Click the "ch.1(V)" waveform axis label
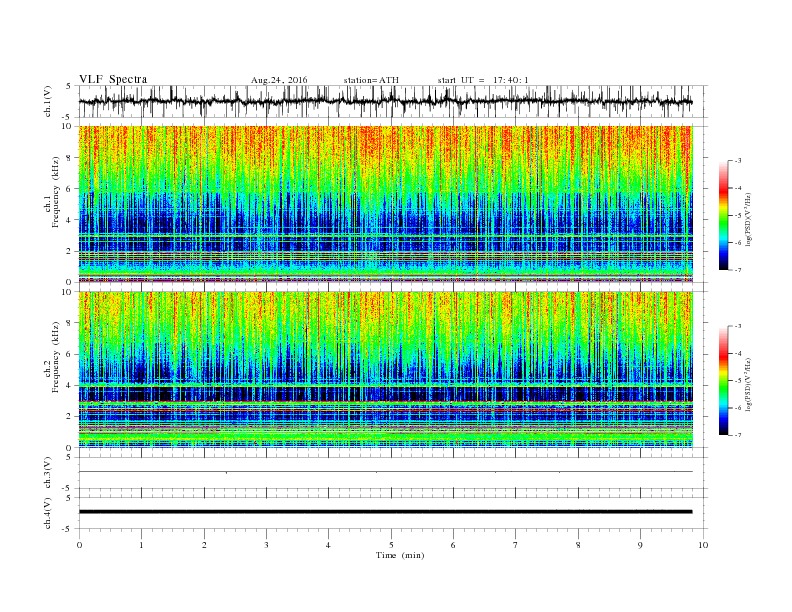 (48, 101)
